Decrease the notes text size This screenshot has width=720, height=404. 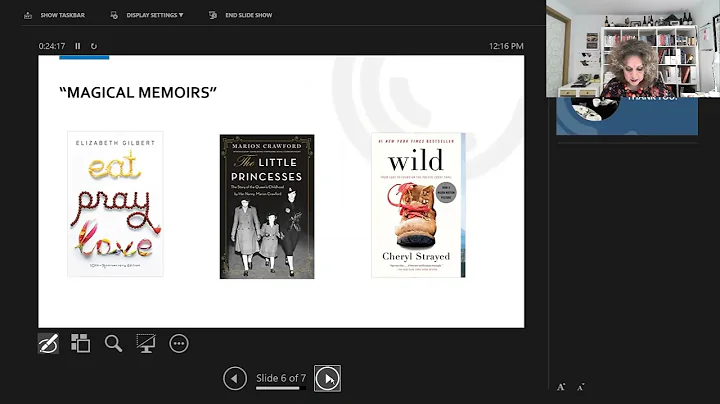(x=580, y=387)
